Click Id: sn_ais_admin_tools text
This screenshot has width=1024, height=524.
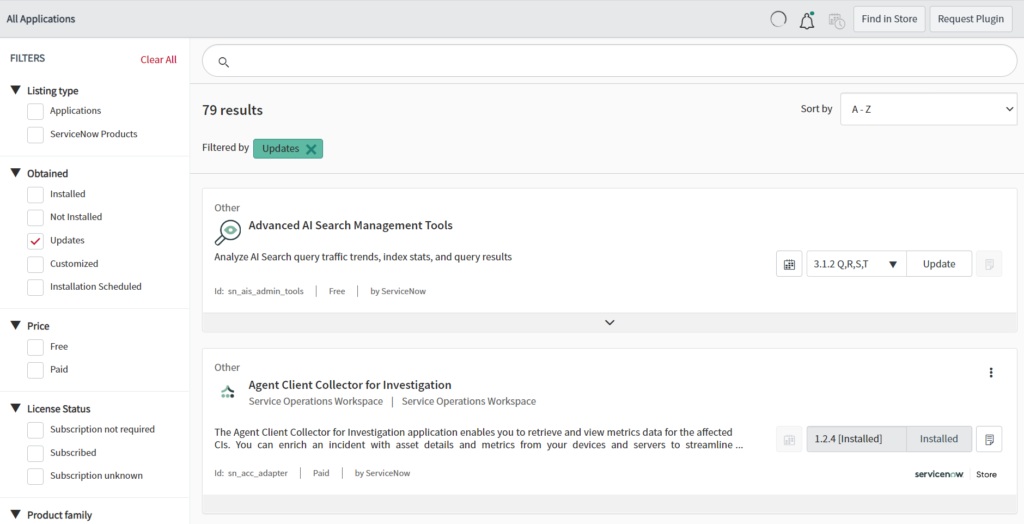click(259, 291)
